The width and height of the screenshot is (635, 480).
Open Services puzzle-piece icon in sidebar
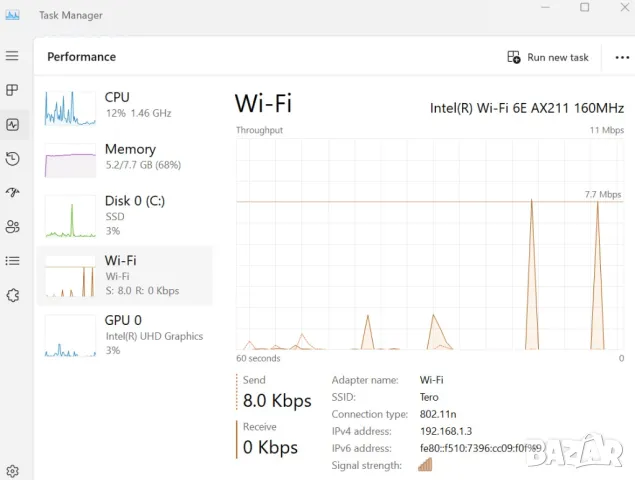[x=12, y=295]
